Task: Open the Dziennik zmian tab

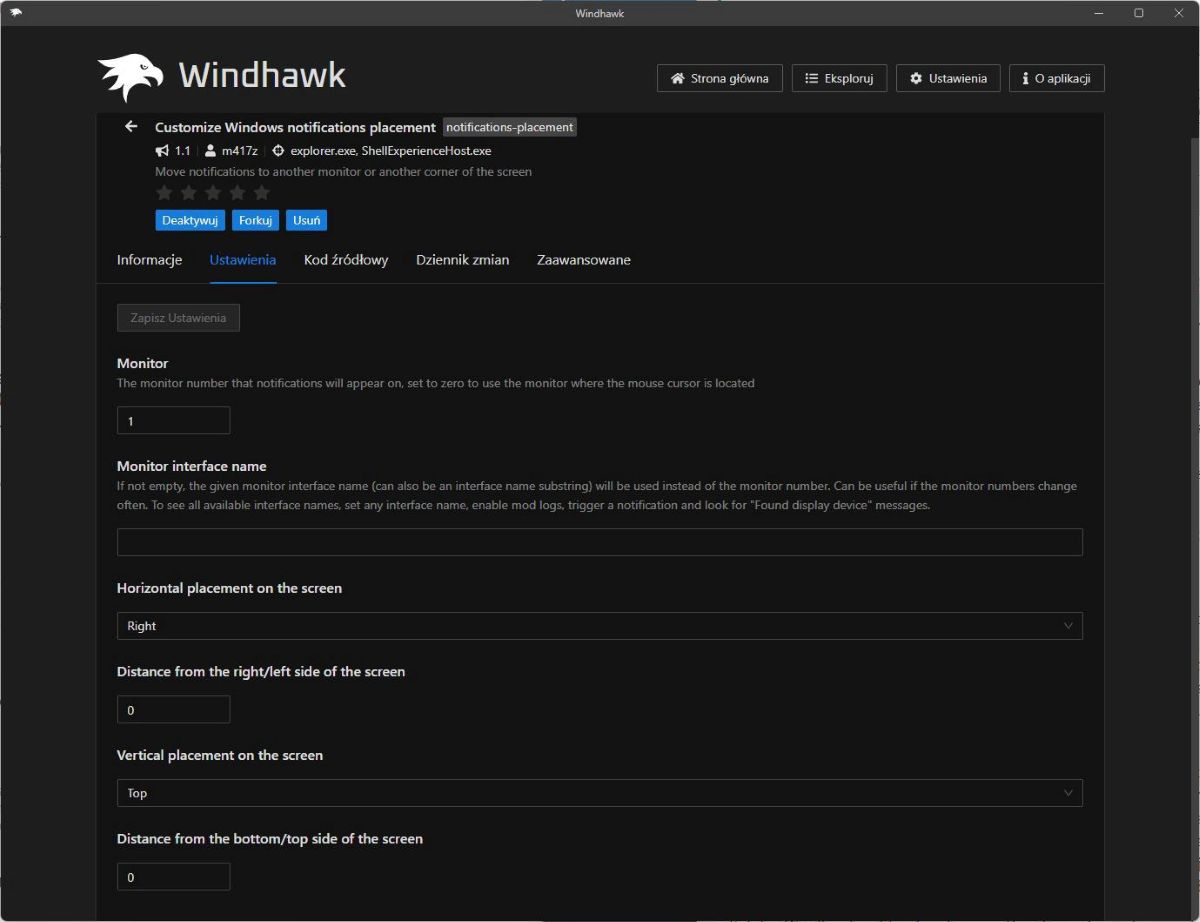Action: click(x=463, y=260)
